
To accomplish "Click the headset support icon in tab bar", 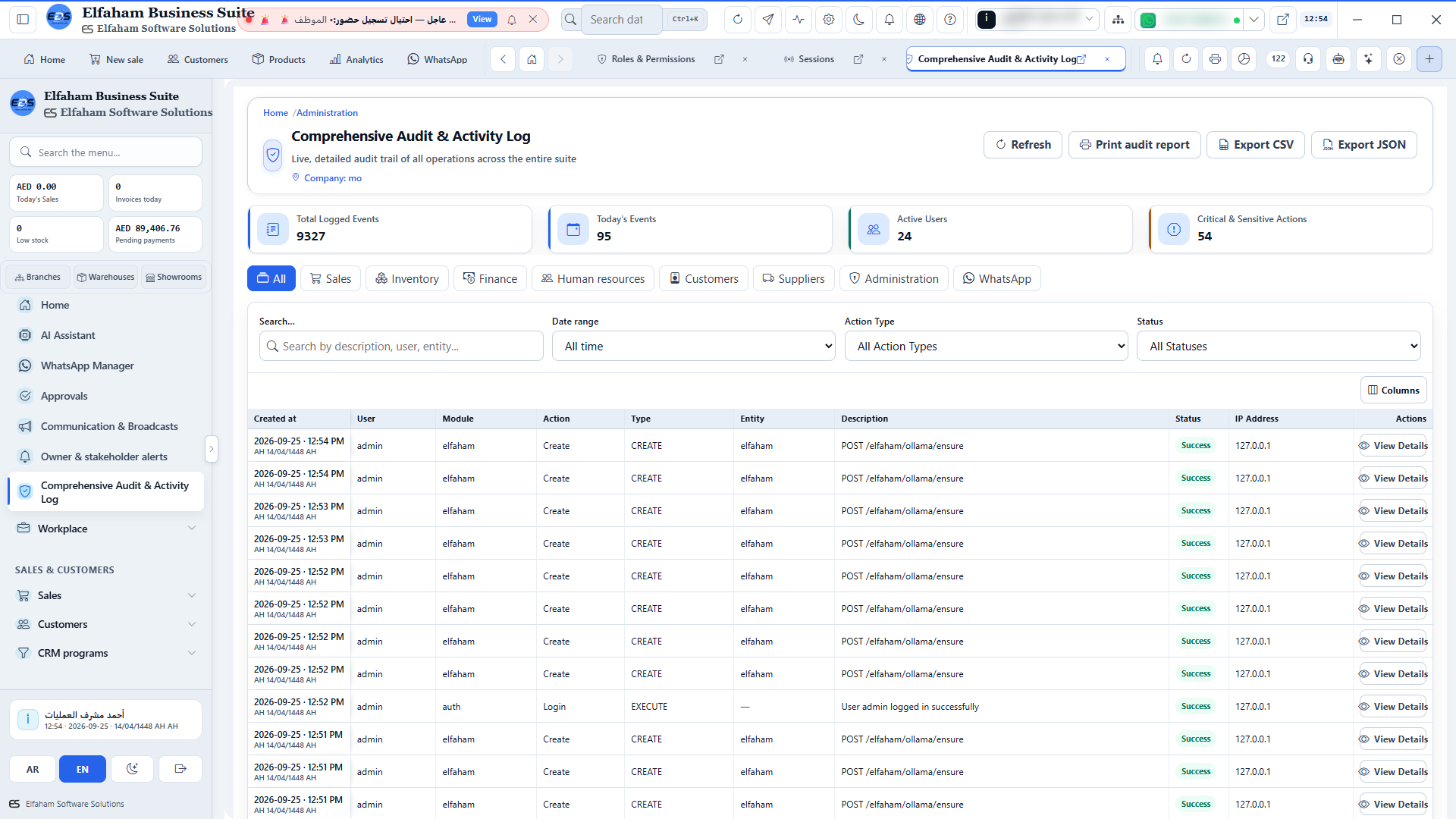I will click(x=1308, y=59).
